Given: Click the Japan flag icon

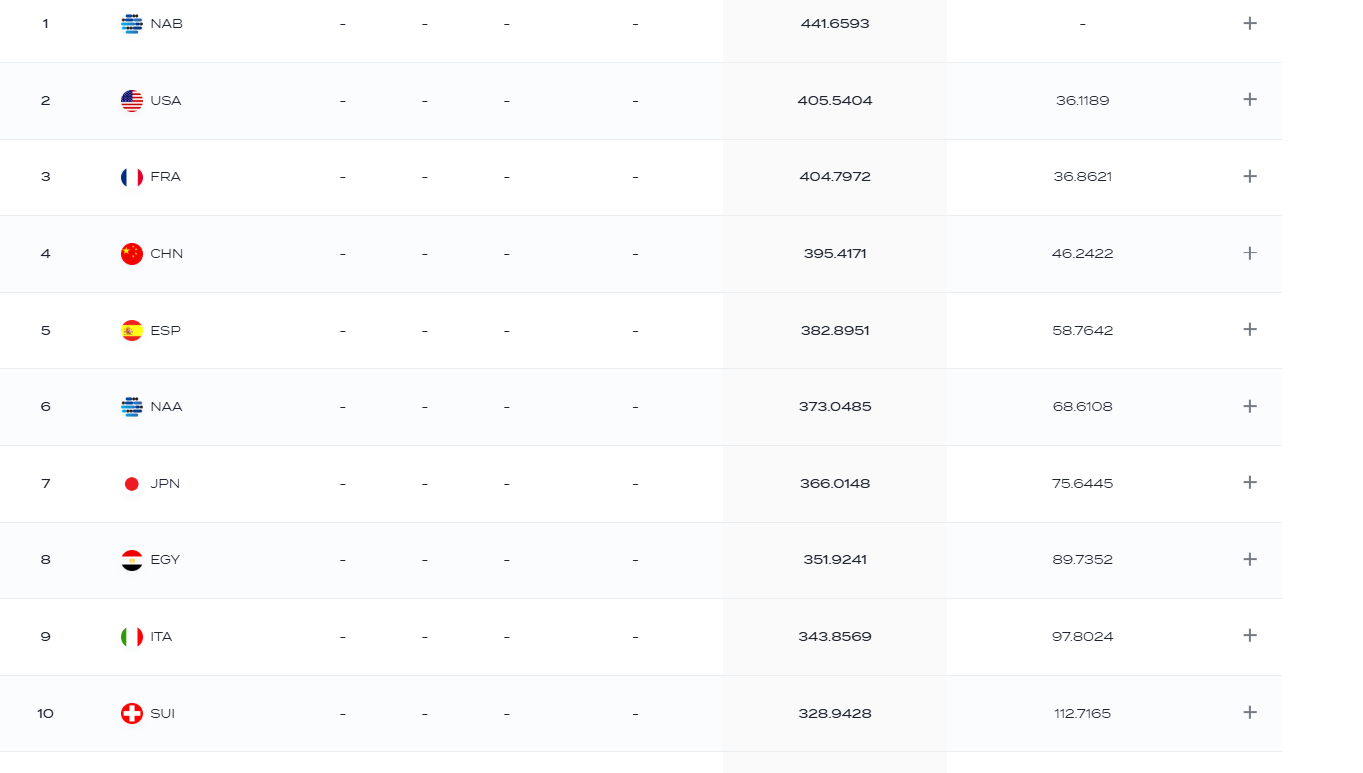Looking at the screenshot, I should (x=132, y=483).
